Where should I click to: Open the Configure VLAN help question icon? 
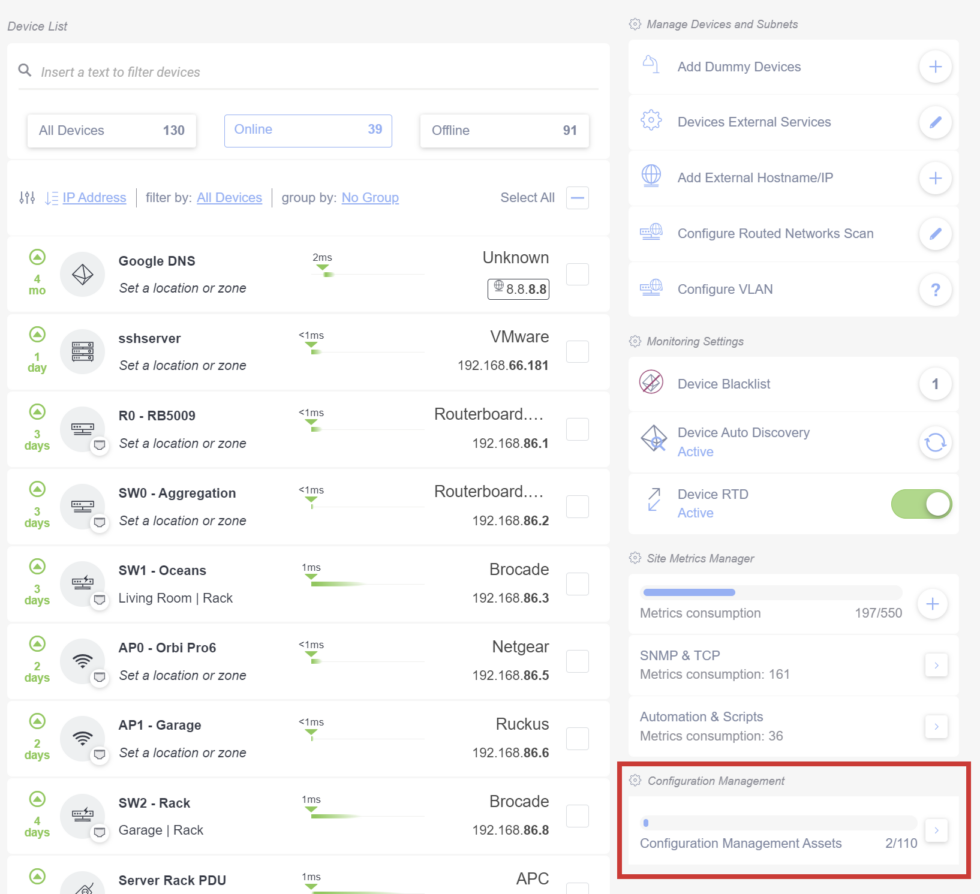click(935, 290)
